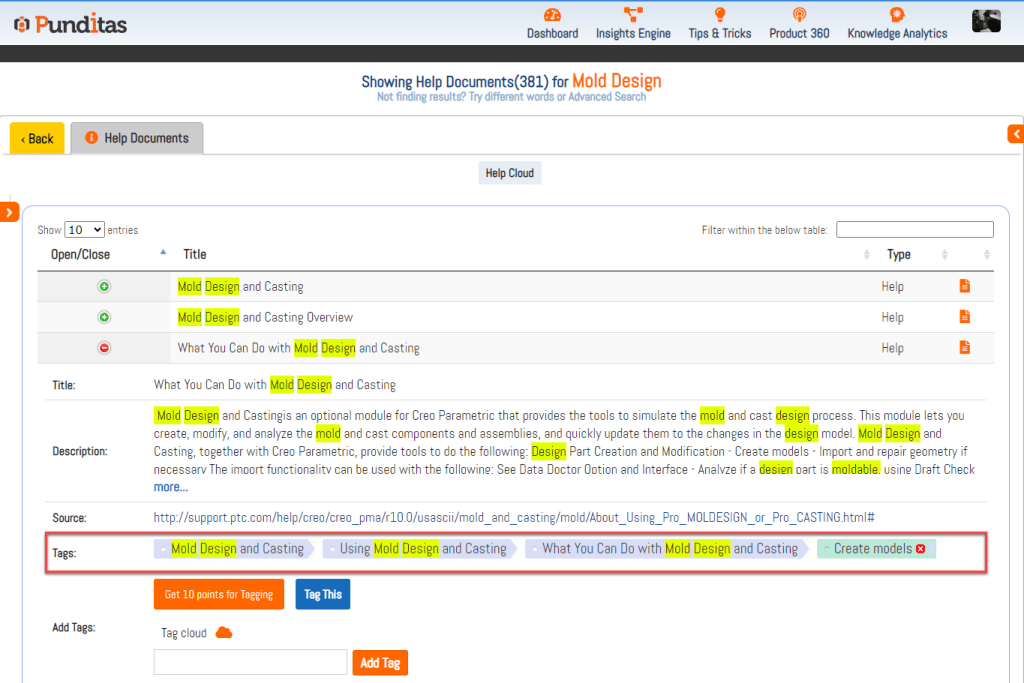The width and height of the screenshot is (1024, 683).
Task: Open the Dashboard gauge icon
Action: pyautogui.click(x=552, y=14)
